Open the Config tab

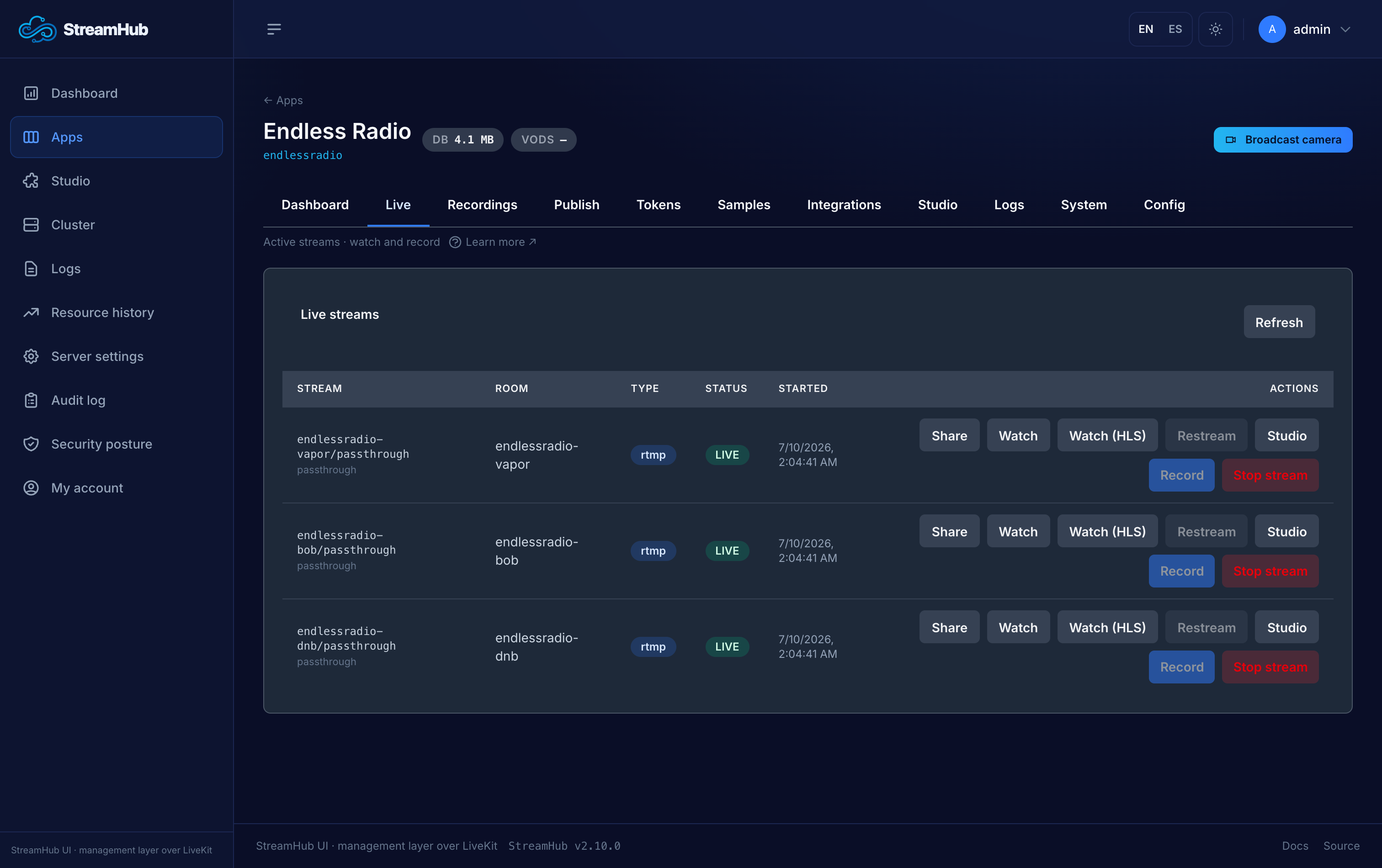pos(1164,205)
